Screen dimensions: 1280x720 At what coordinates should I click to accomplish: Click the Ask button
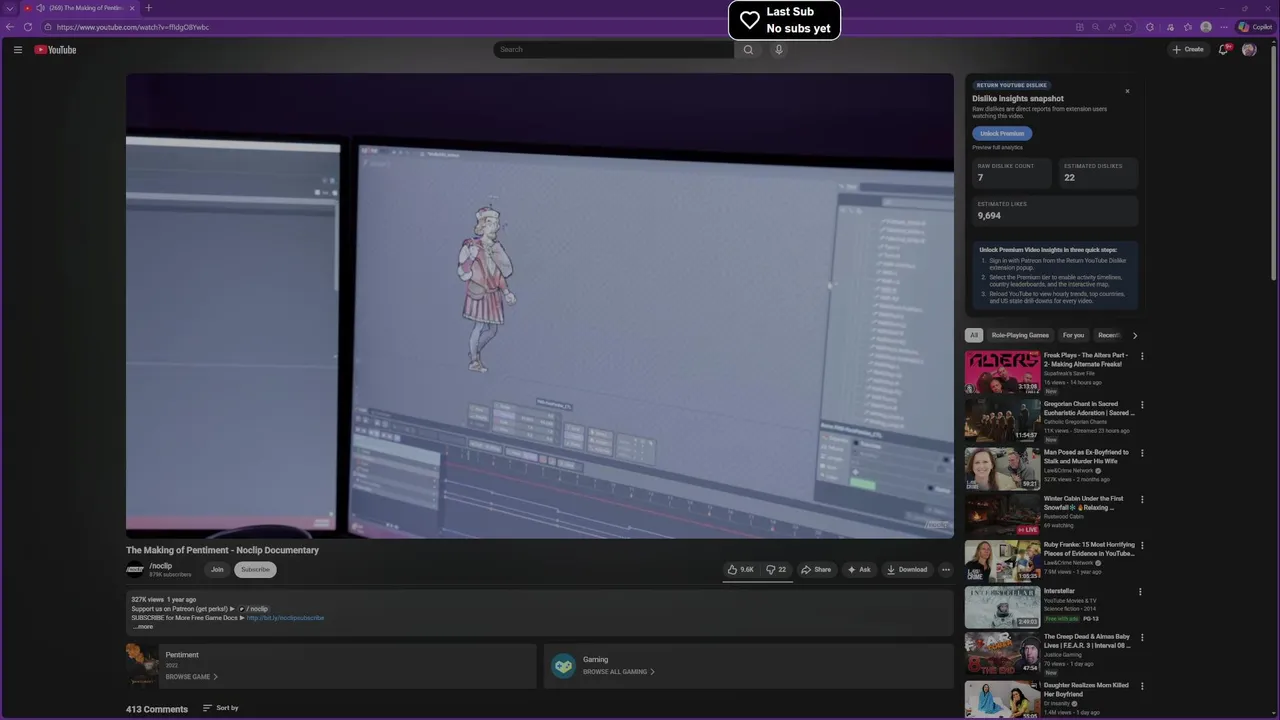pos(859,570)
